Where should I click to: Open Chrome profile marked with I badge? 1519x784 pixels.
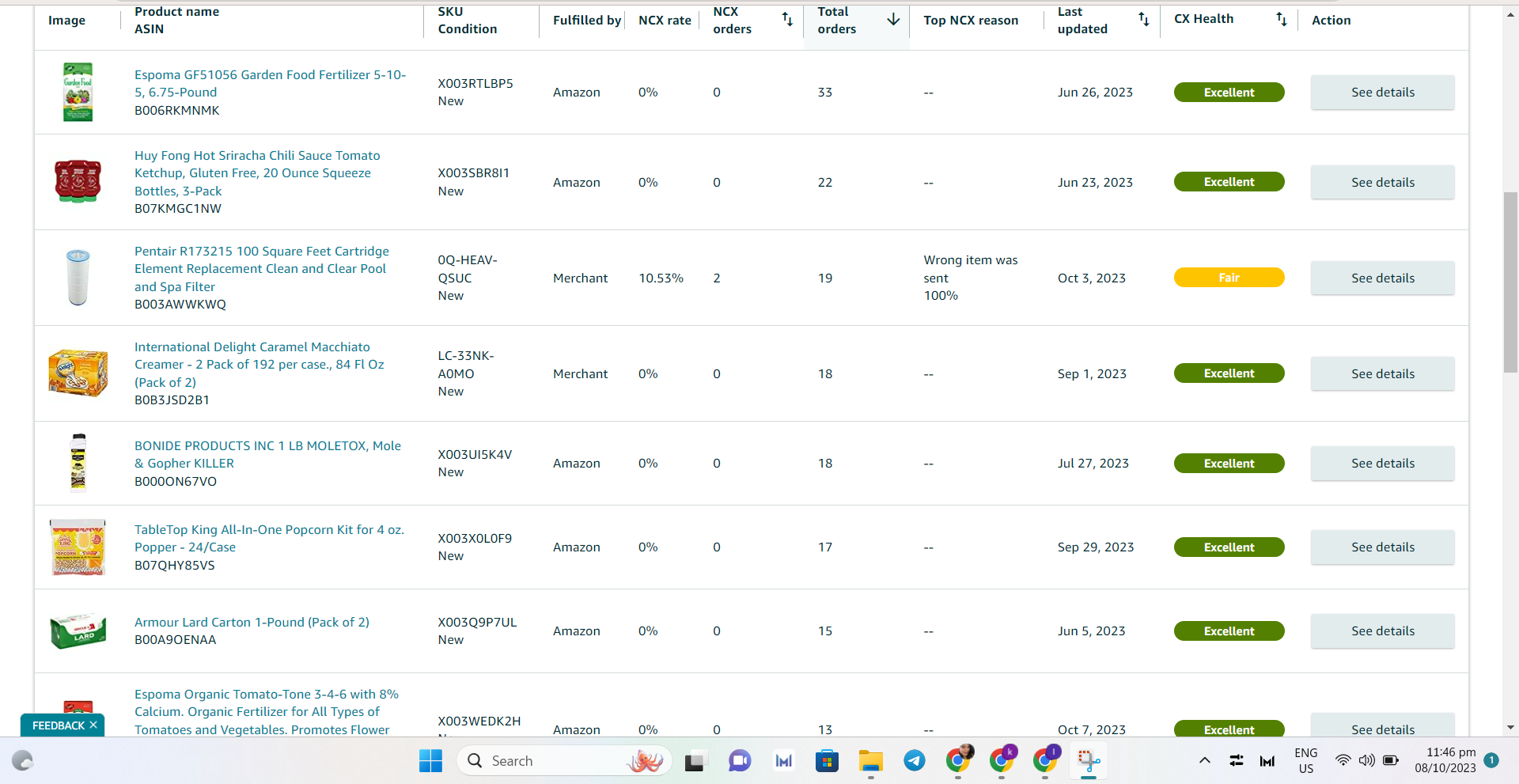(1045, 761)
